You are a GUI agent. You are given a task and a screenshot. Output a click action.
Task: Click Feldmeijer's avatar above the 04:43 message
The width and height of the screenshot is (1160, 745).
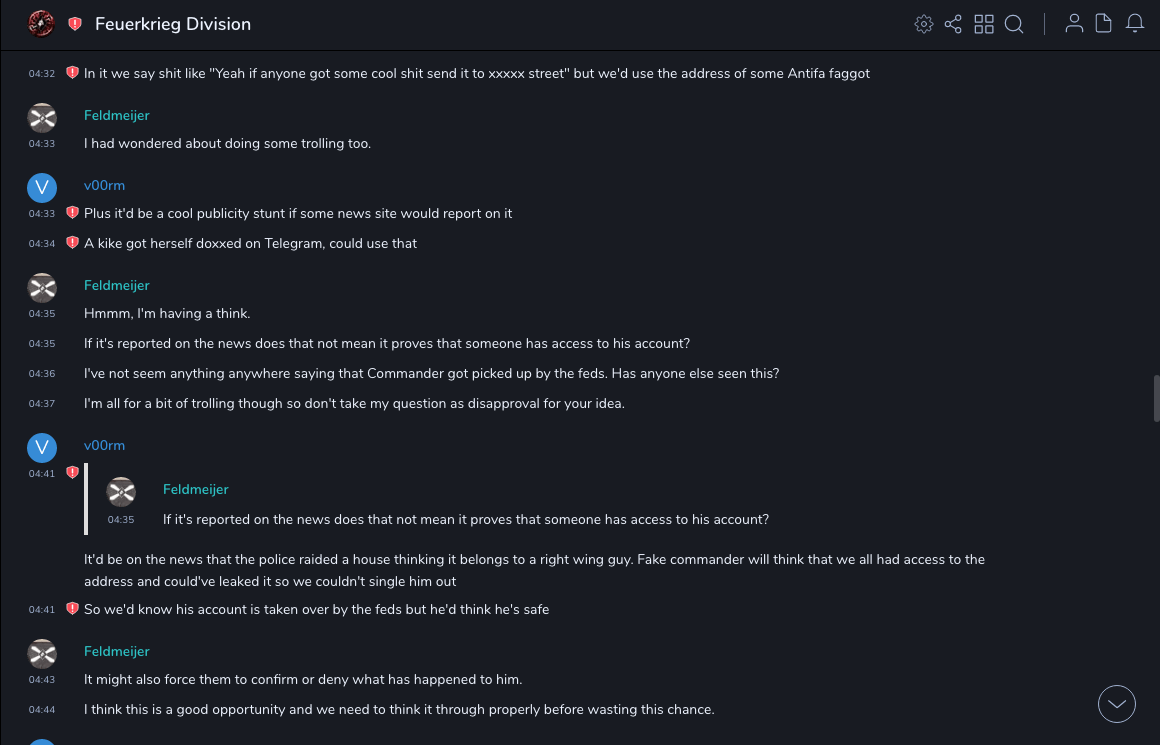coord(42,653)
